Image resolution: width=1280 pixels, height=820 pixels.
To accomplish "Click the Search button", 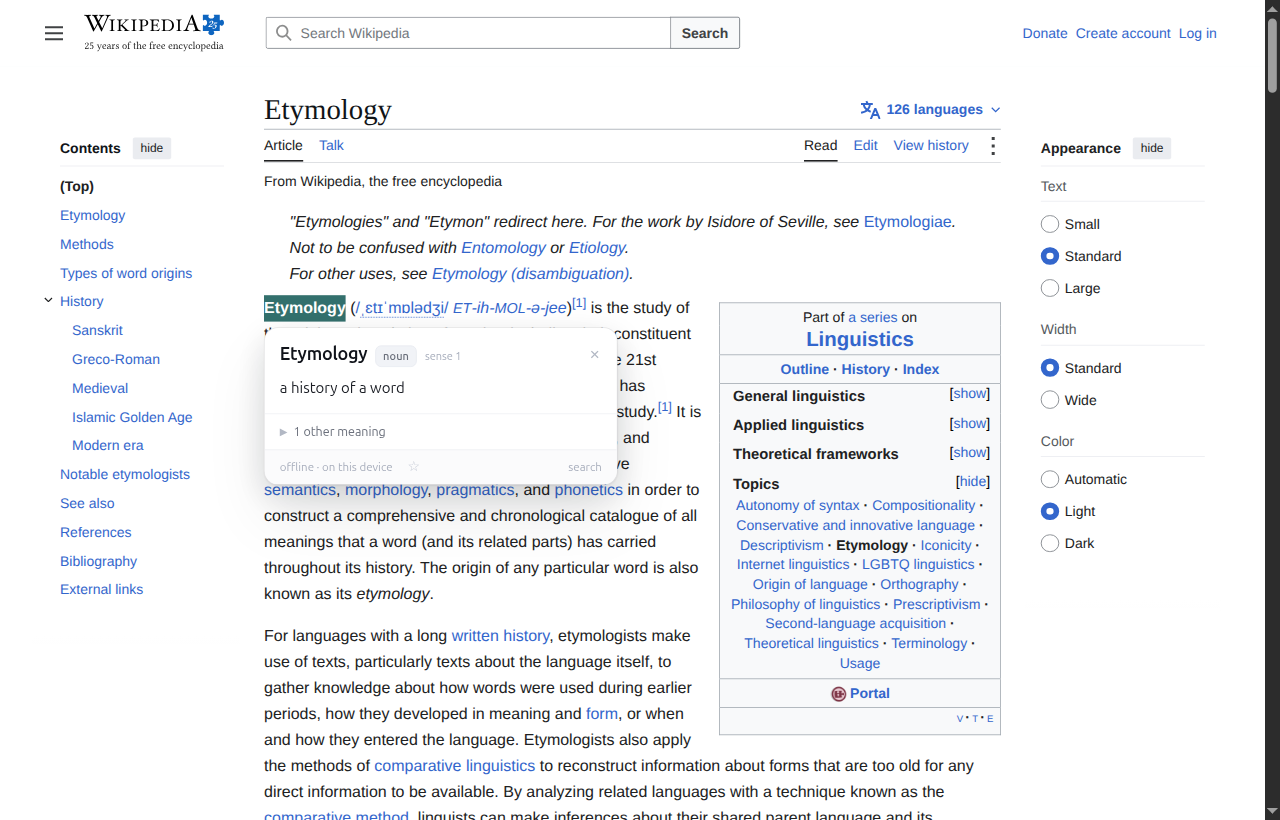I will point(705,33).
